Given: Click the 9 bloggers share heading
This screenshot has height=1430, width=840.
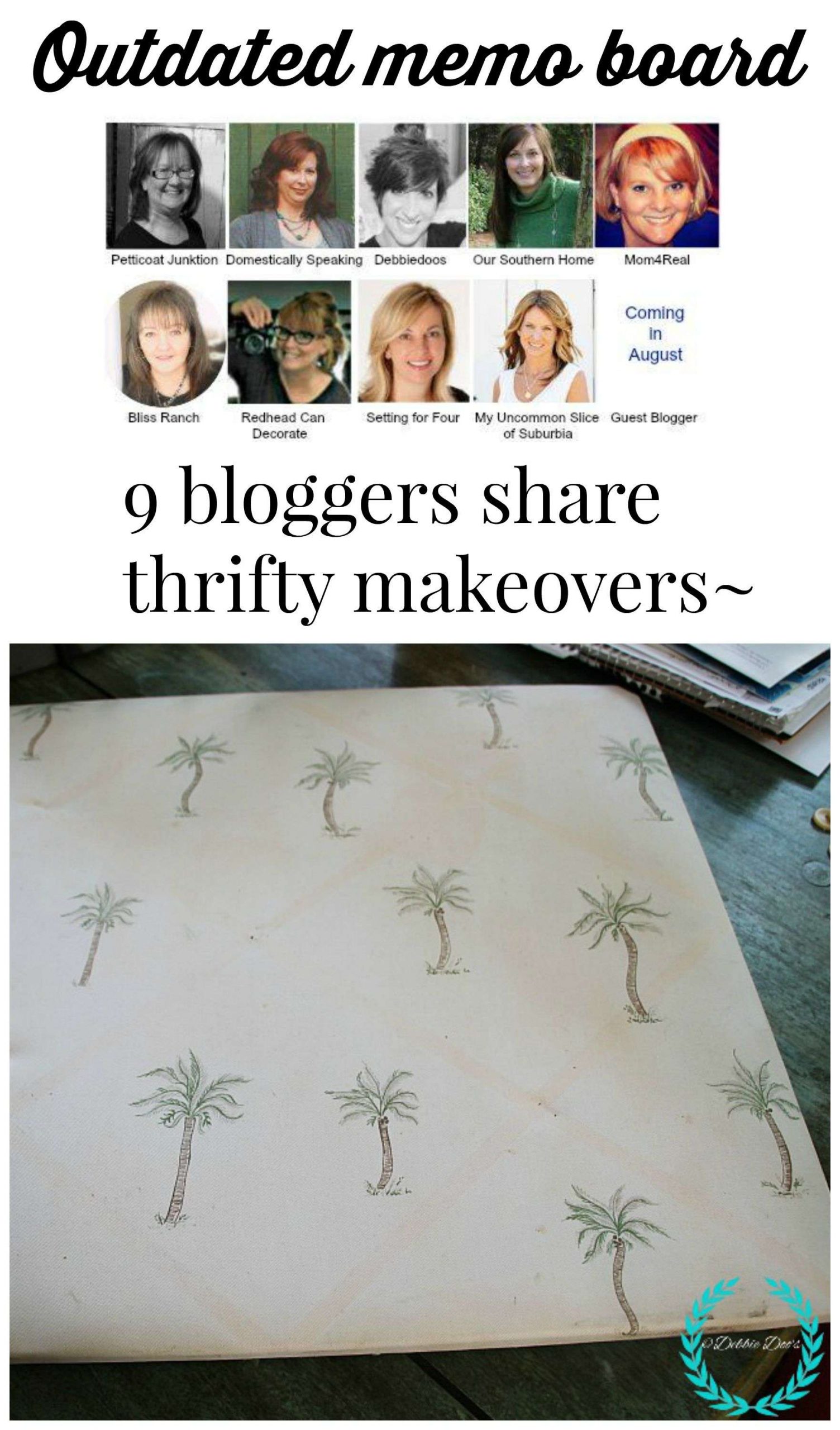Looking at the screenshot, I should [392, 500].
